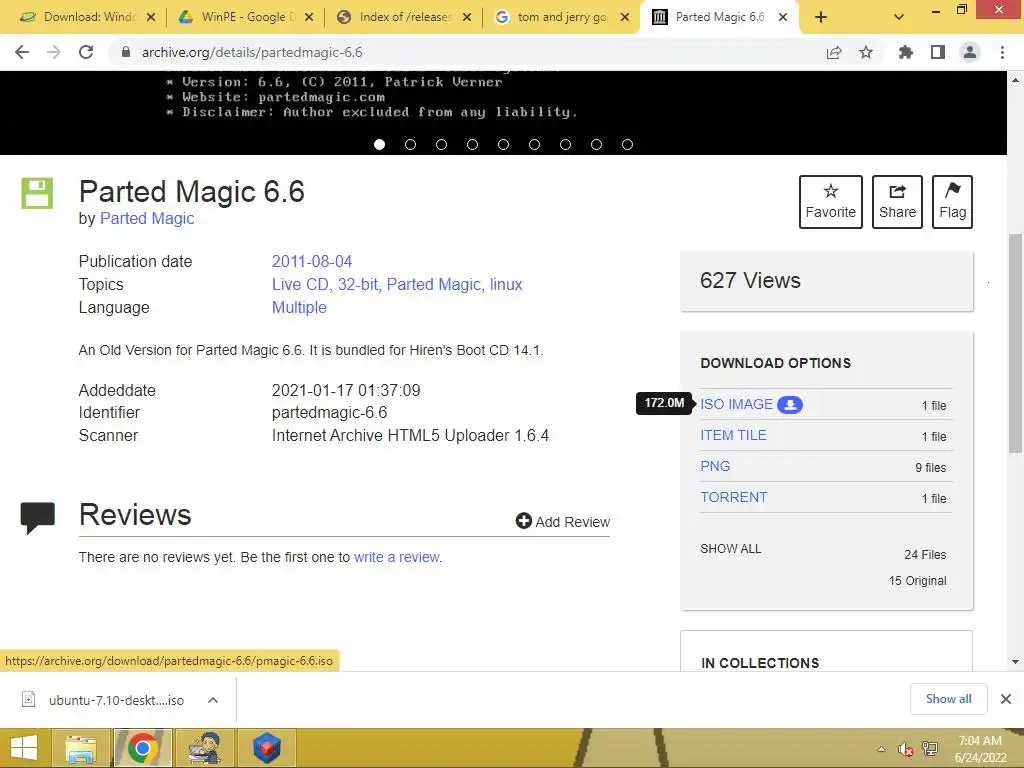Close the WinPE Google Drive tab
1024x768 pixels.
click(309, 18)
